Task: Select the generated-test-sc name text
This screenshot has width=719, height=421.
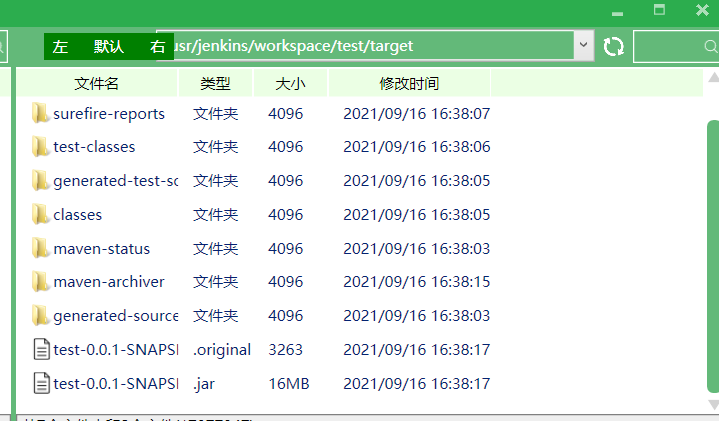Action: 116,181
